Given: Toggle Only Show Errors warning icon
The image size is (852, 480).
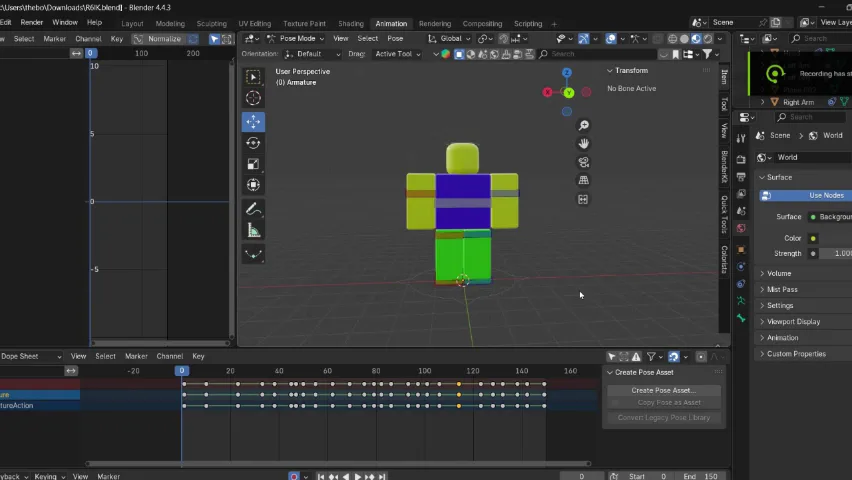Looking at the screenshot, I should point(636,357).
